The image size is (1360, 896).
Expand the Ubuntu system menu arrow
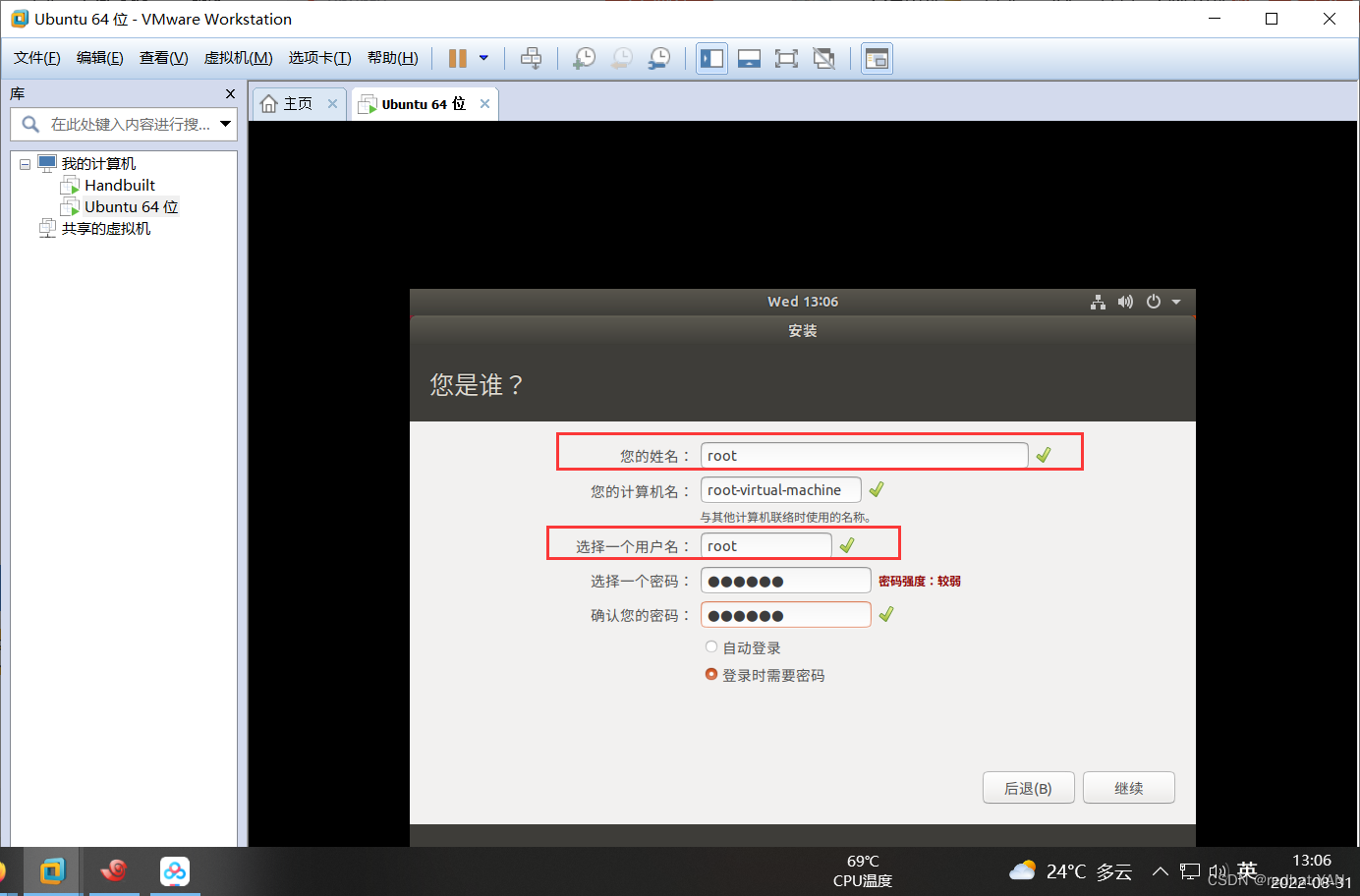[1176, 302]
